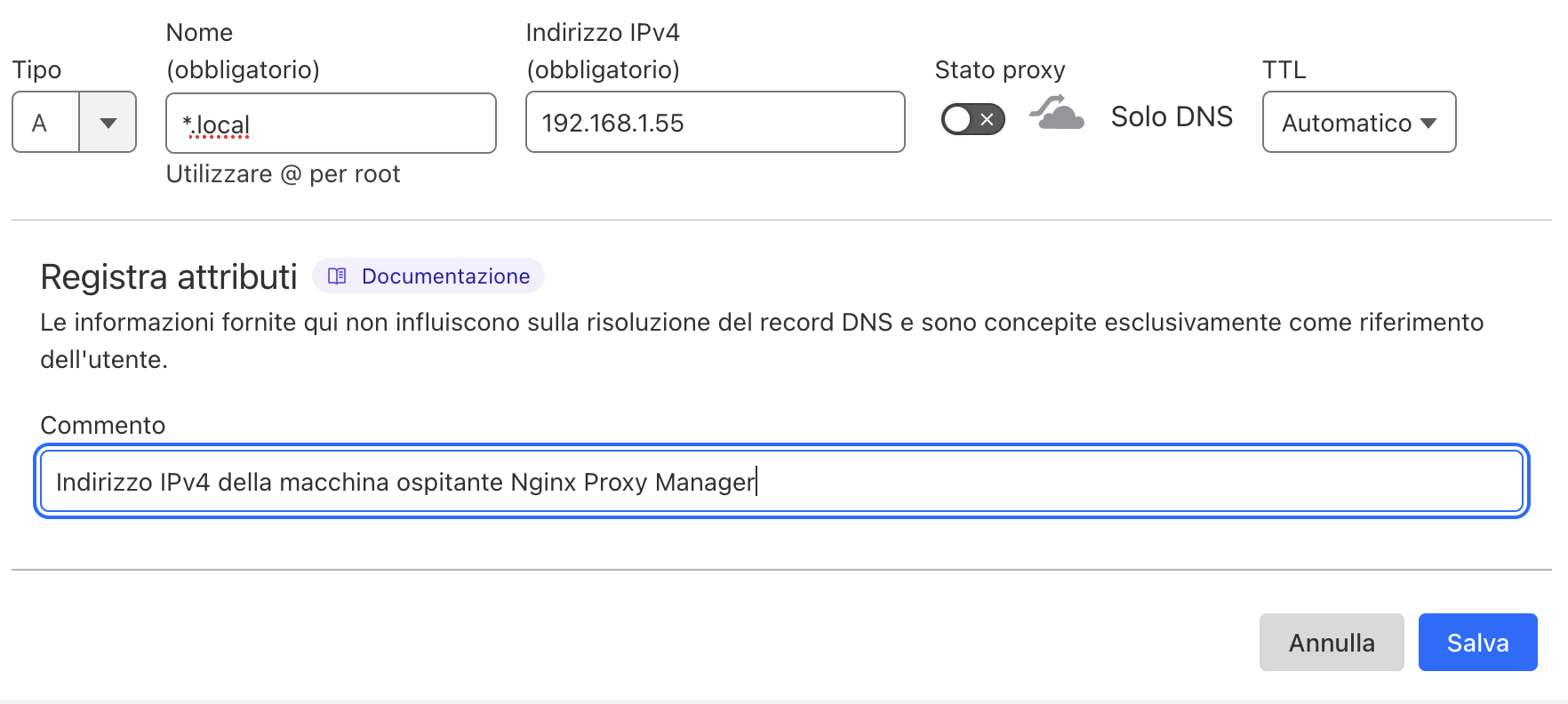Turn on Cloudflare proxy via the Stato proxy toggle

[972, 118]
